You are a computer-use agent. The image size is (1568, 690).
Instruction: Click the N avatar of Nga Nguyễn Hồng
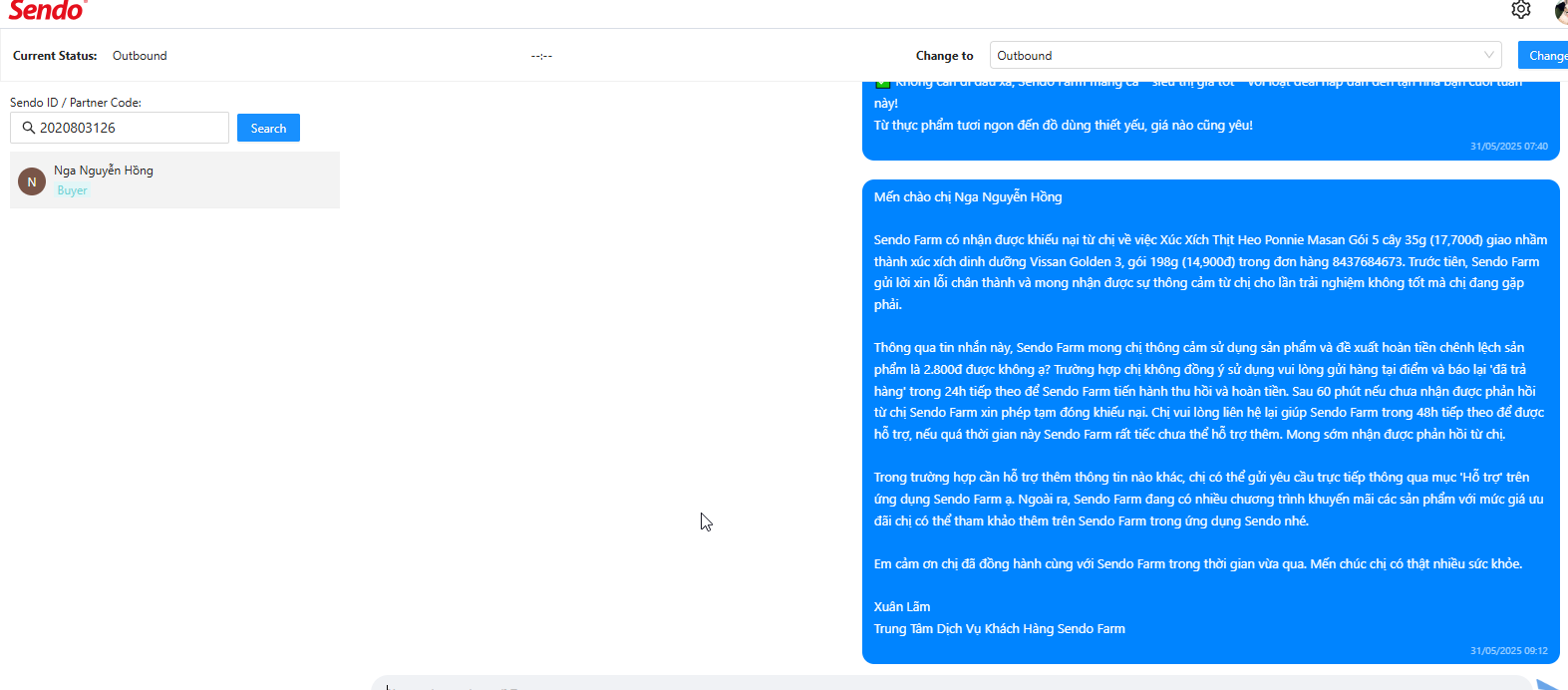click(32, 181)
